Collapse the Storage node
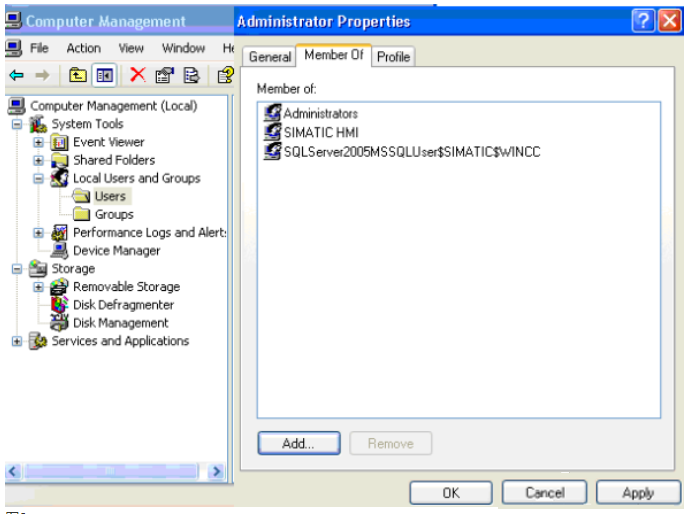 tap(17, 269)
